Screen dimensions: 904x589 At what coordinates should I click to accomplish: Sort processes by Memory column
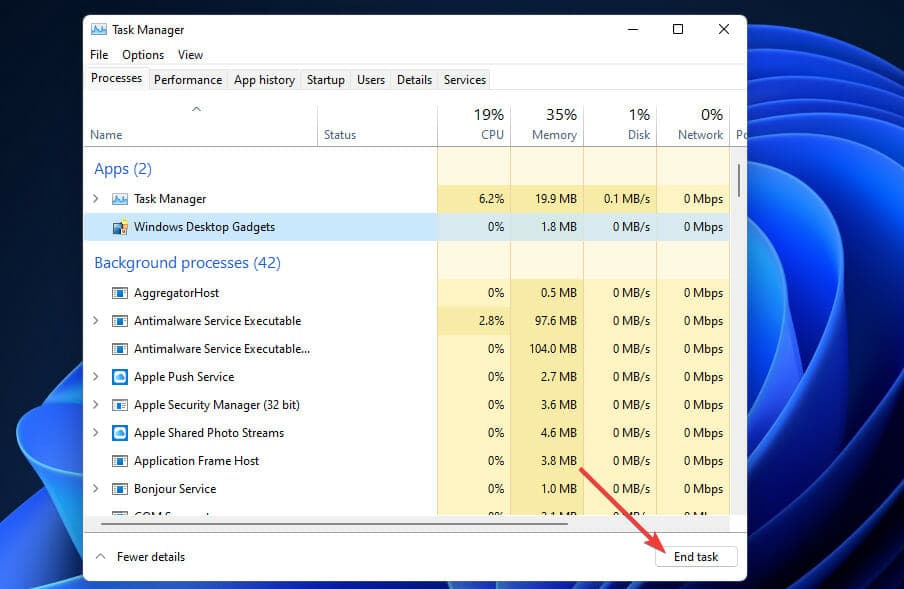click(547, 125)
